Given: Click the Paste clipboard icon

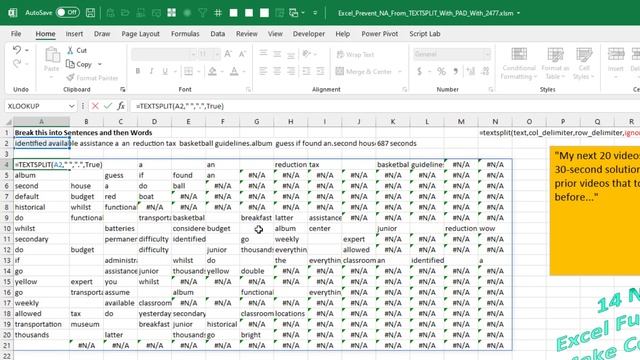Looking at the screenshot, I should 52,55.
